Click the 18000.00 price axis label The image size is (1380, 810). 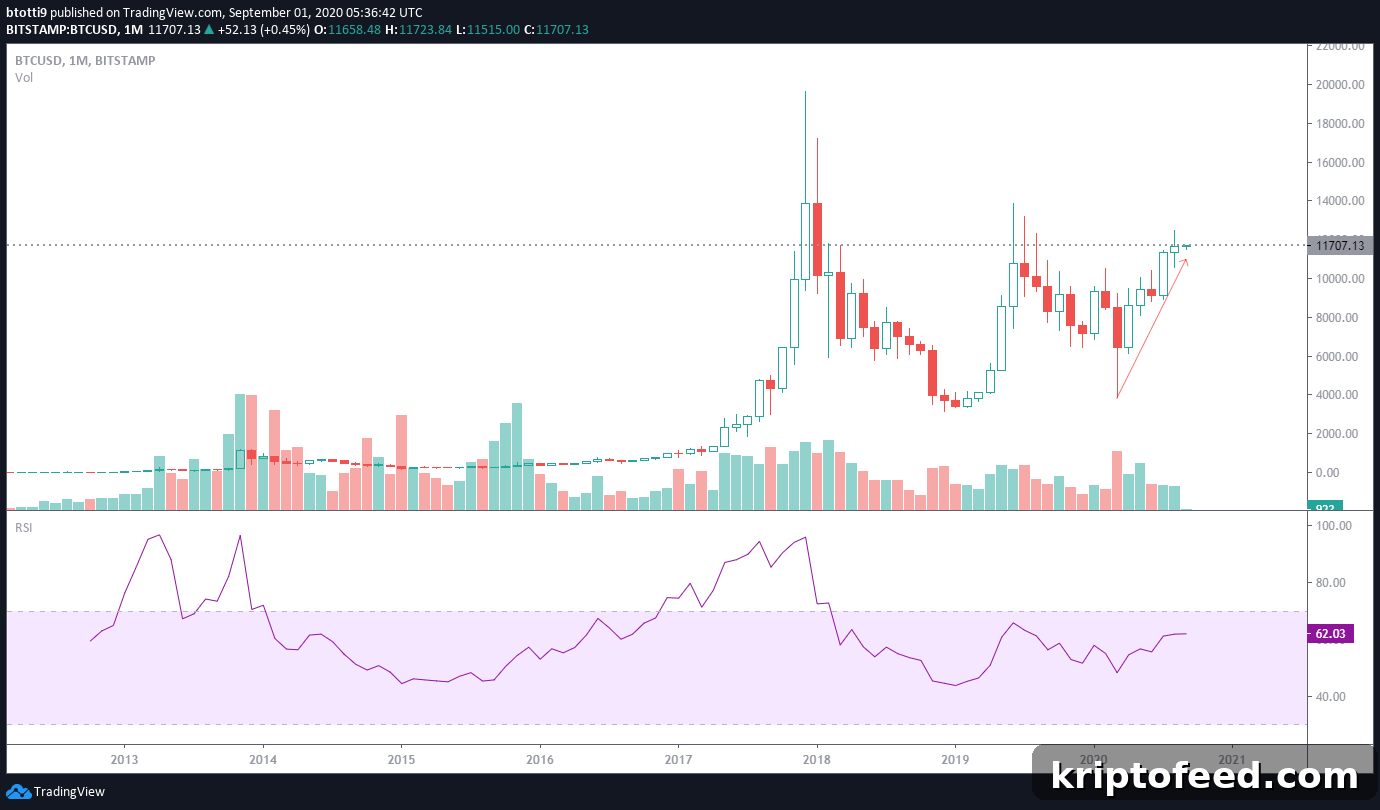(x=1340, y=124)
